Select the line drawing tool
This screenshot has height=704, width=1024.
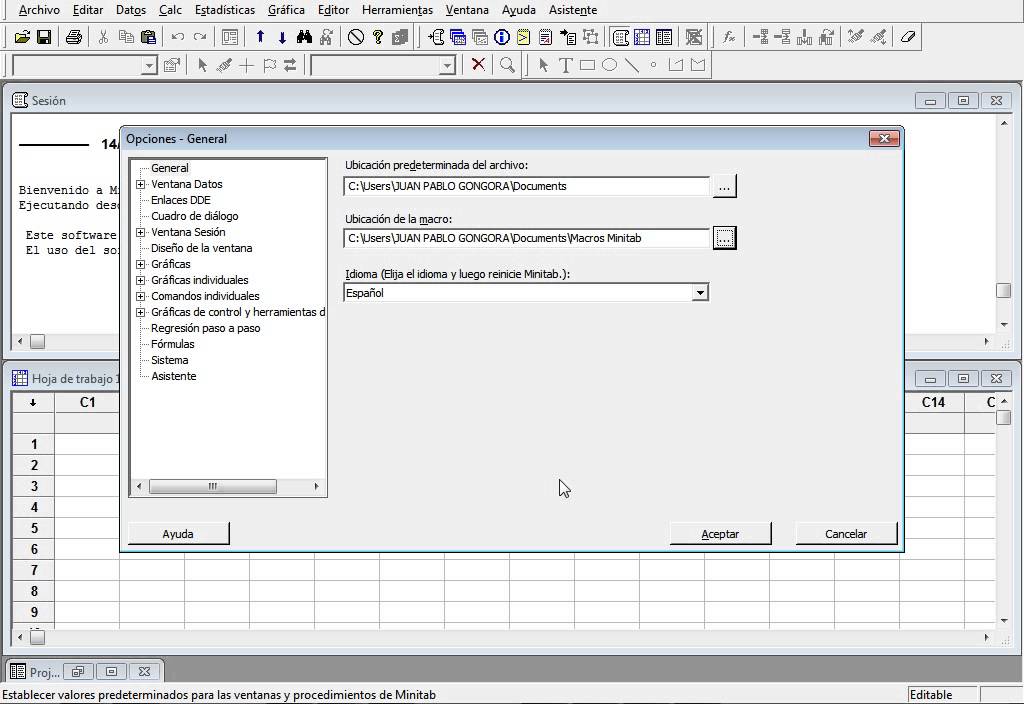(632, 65)
